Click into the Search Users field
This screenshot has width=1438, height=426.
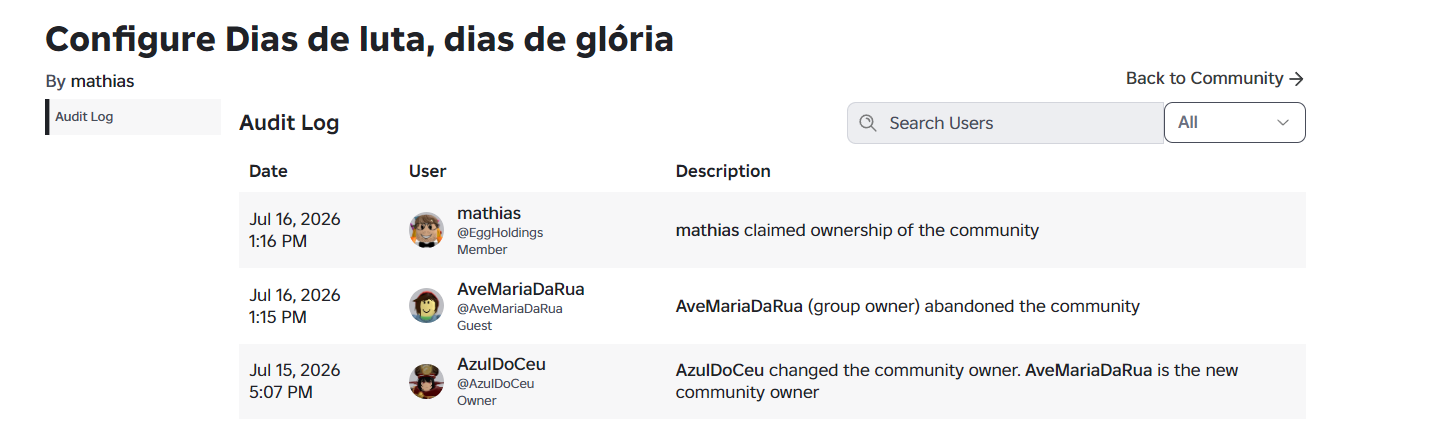click(1006, 123)
